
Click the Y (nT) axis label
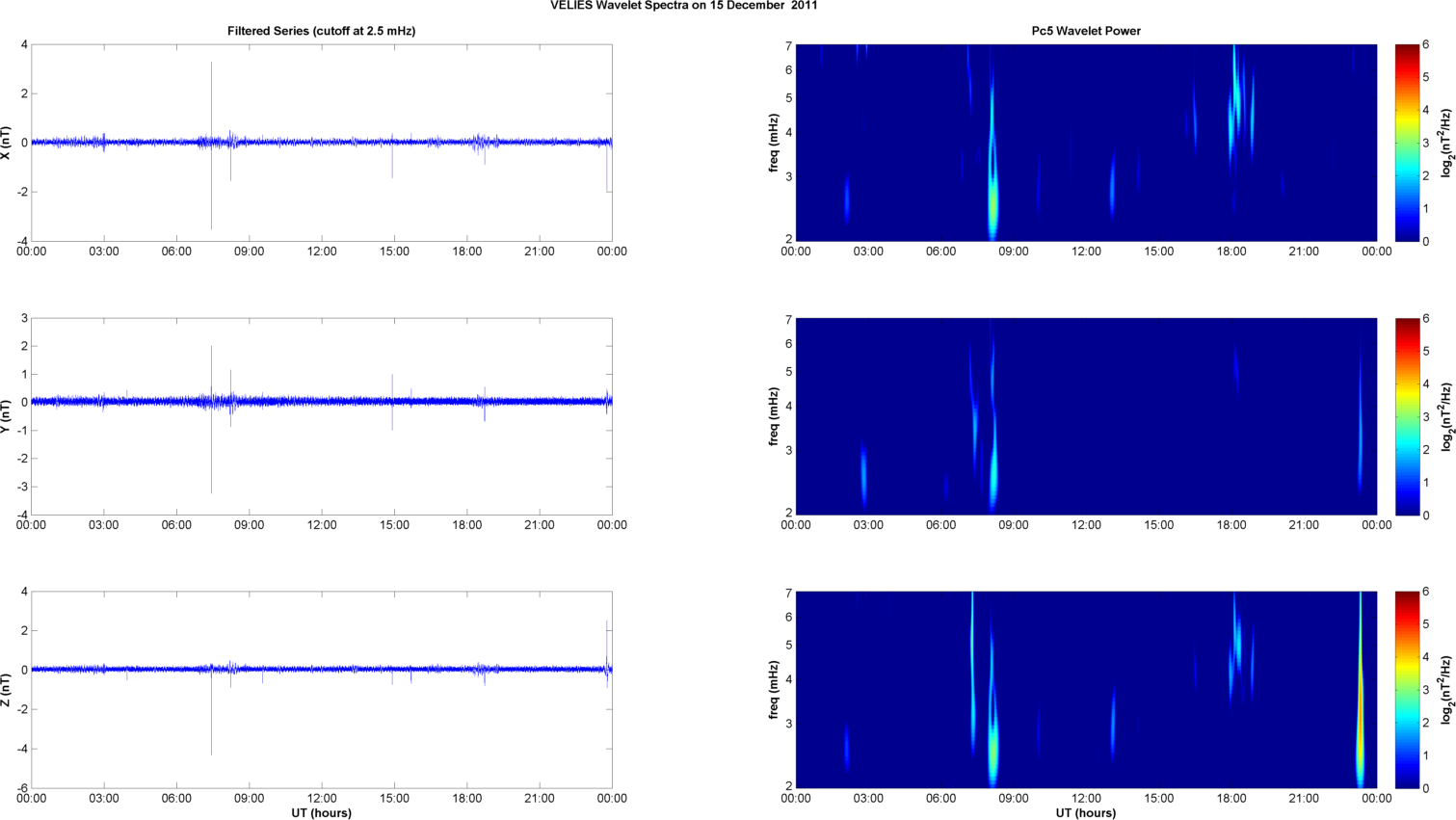7,415
